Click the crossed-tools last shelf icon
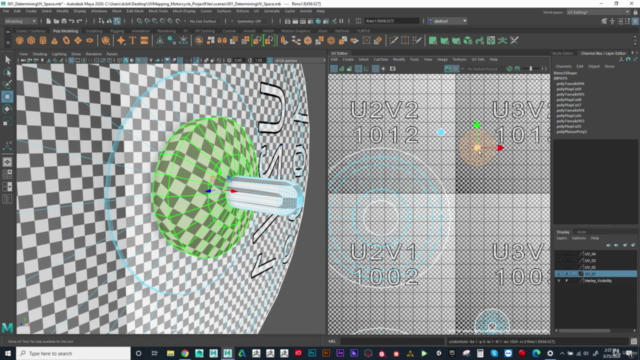 click(x=514, y=40)
